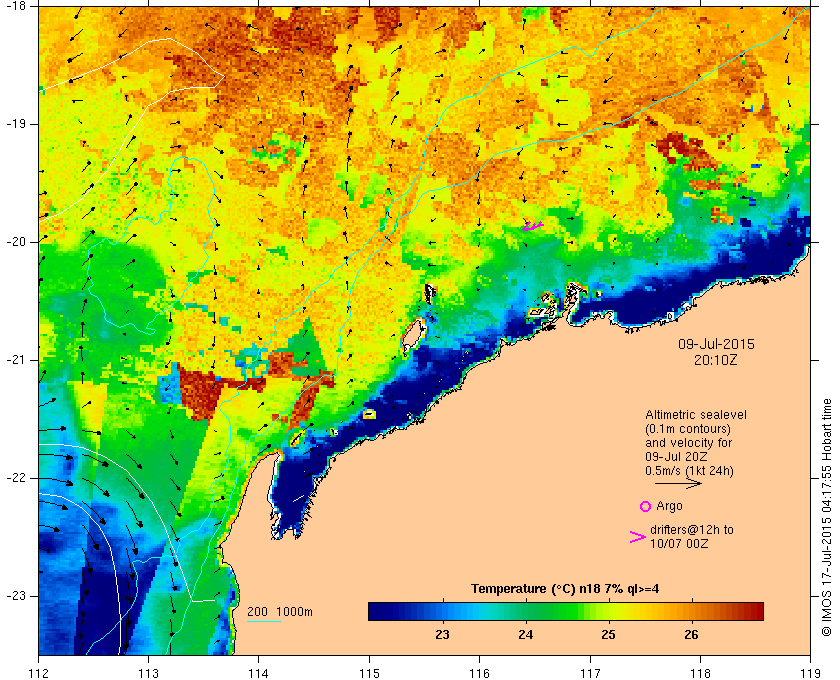Click the date label 09-Jul-2015
Screen dimensions: 840x680
click(716, 344)
